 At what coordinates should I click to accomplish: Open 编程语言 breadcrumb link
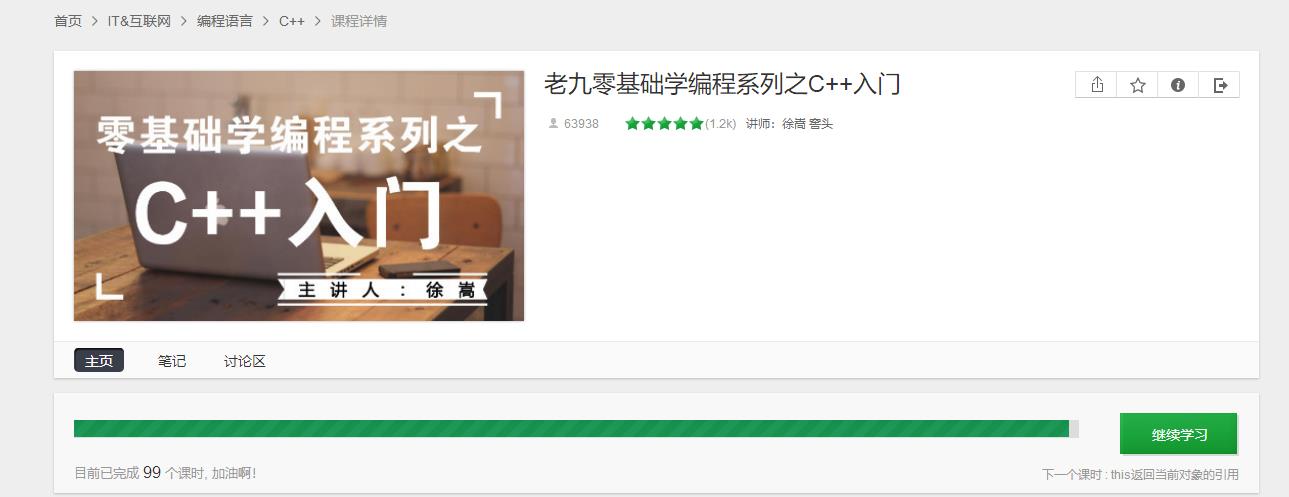pos(225,21)
